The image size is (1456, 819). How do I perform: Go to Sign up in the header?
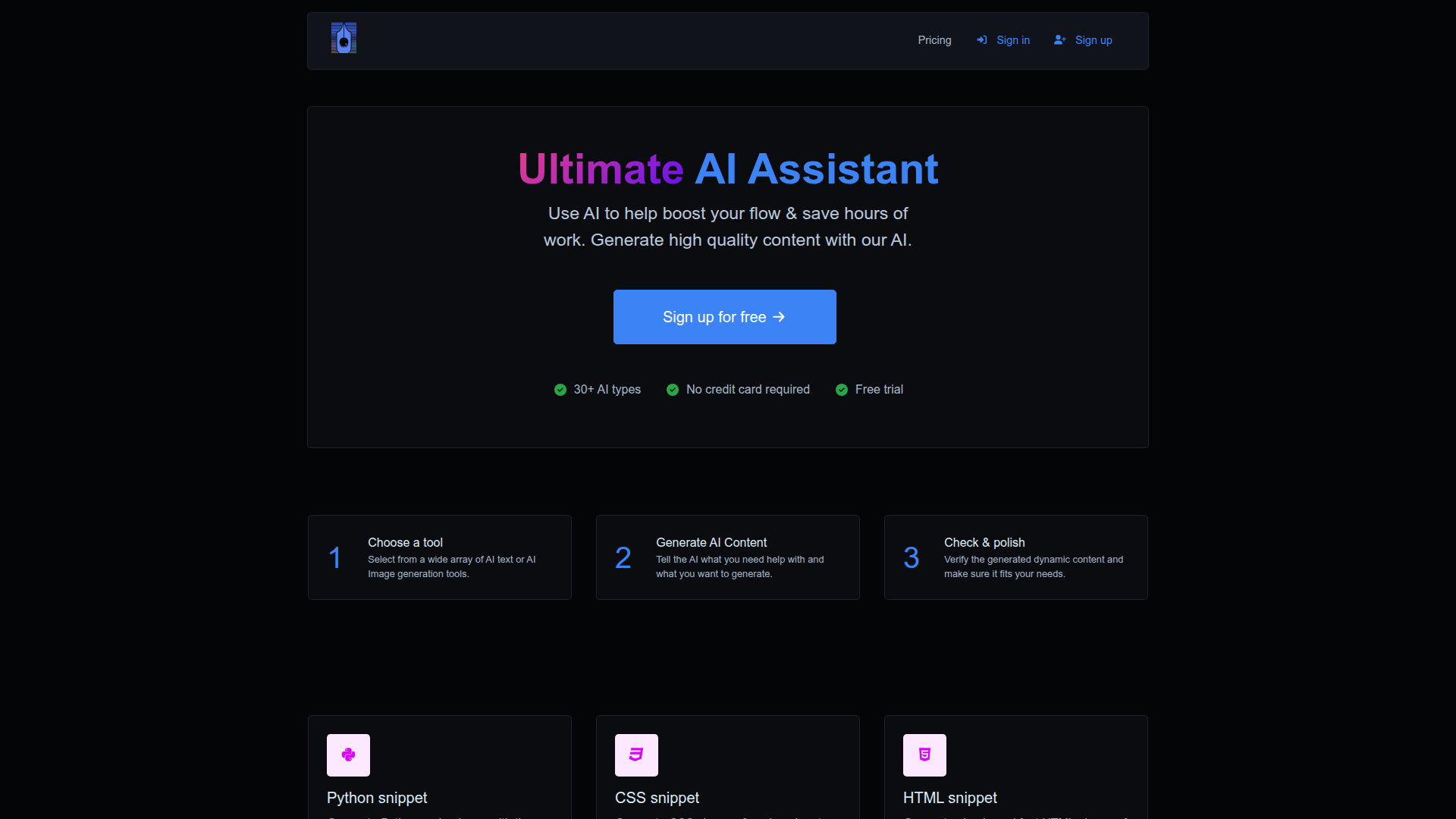(x=1093, y=40)
